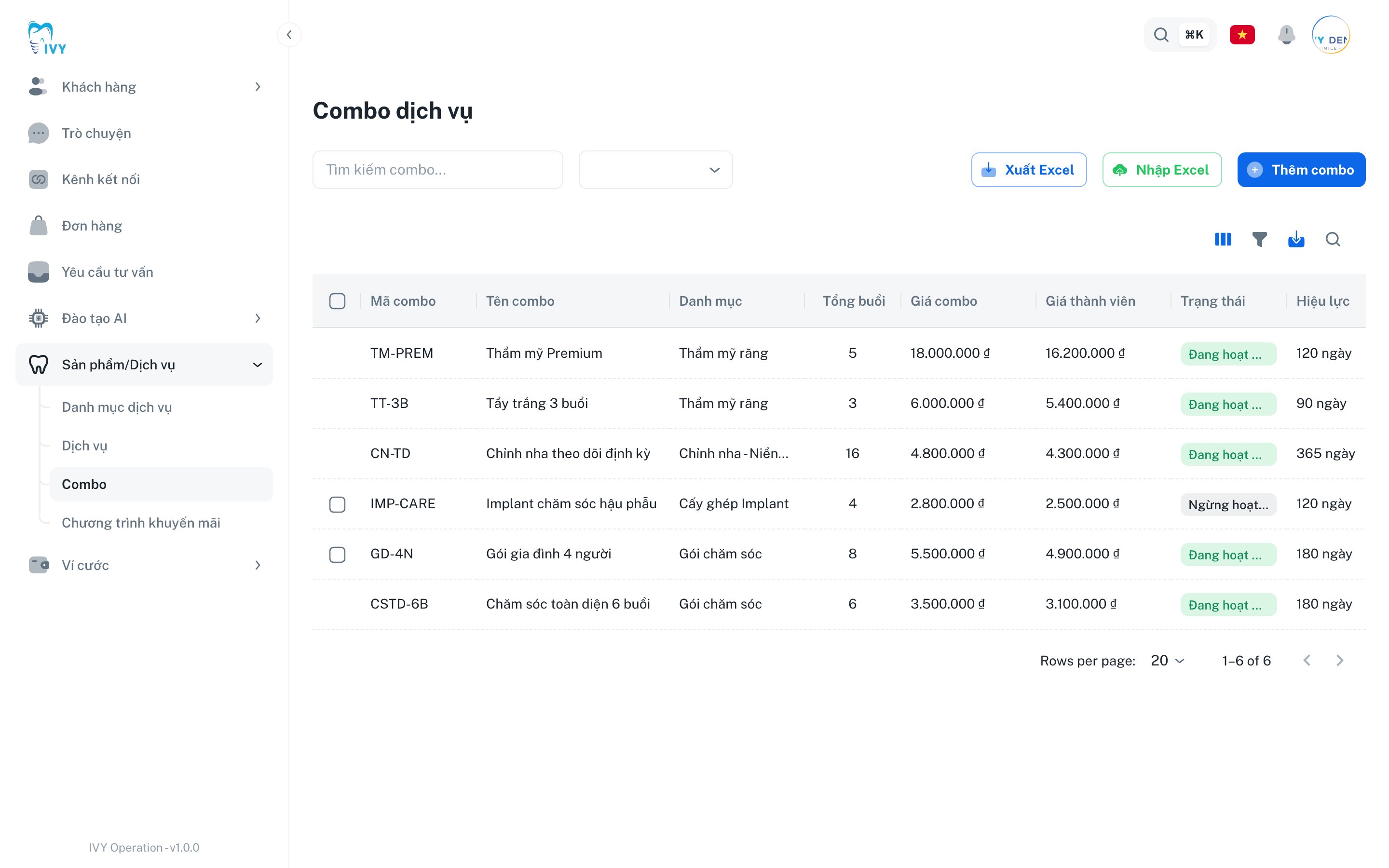The width and height of the screenshot is (1389, 868).
Task: Click CSTD-6B combo code cell
Action: pyautogui.click(x=399, y=604)
